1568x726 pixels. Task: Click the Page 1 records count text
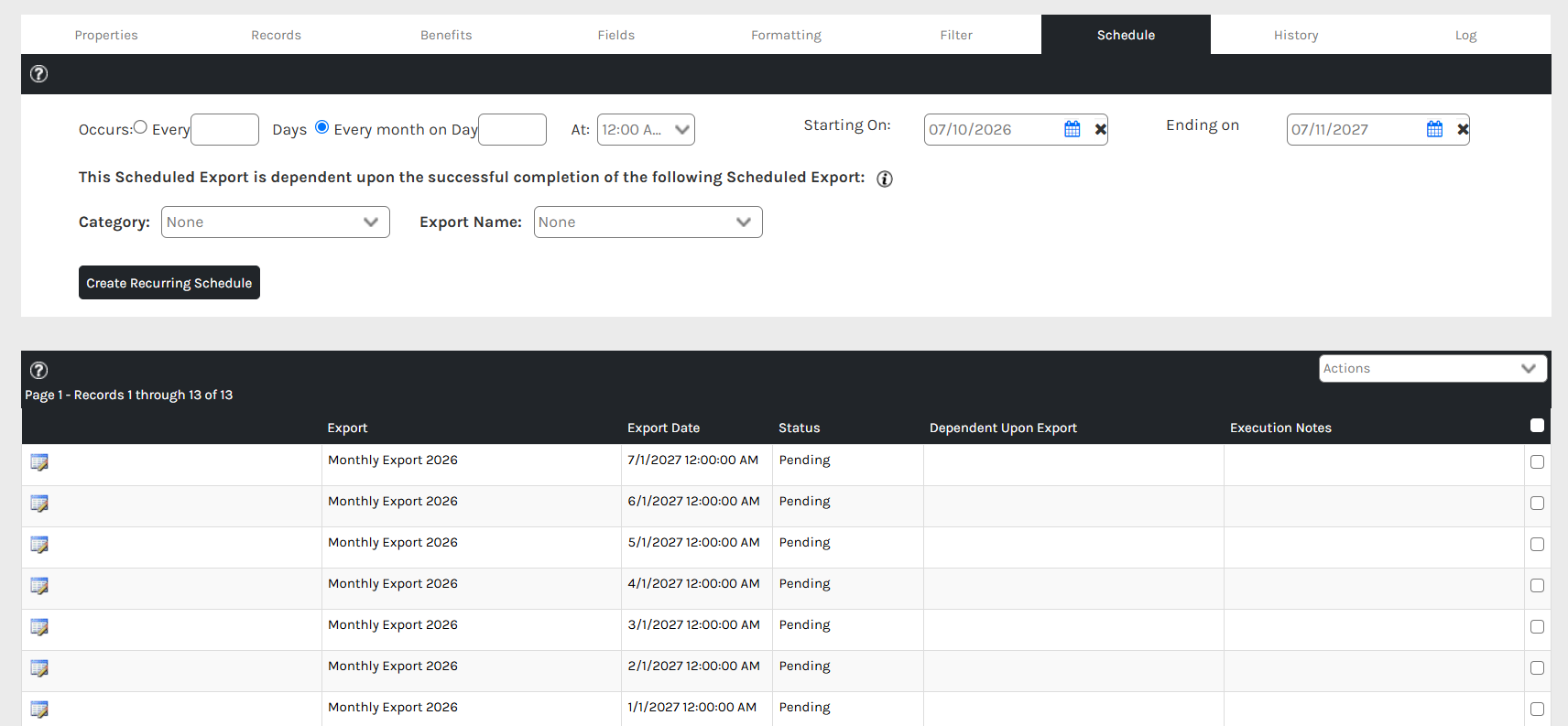[129, 395]
